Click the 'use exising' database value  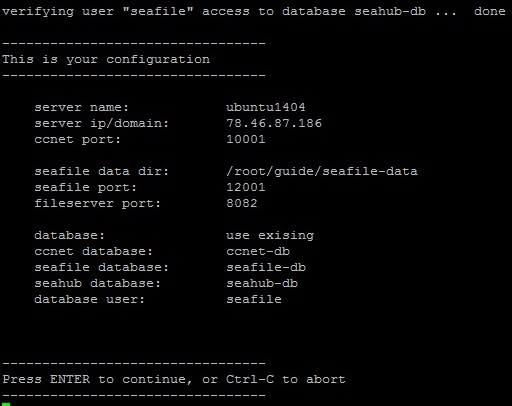270,236
